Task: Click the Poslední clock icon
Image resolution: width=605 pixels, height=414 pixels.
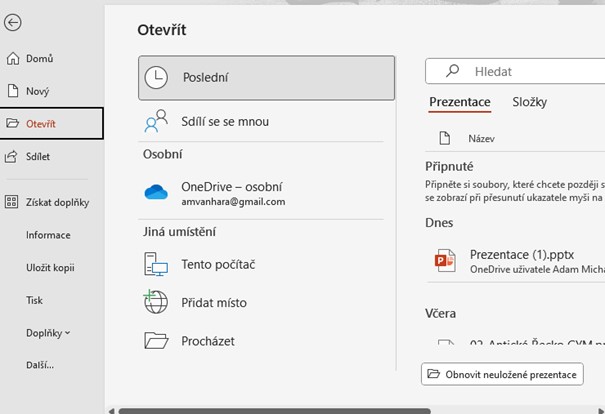Action: point(156,78)
